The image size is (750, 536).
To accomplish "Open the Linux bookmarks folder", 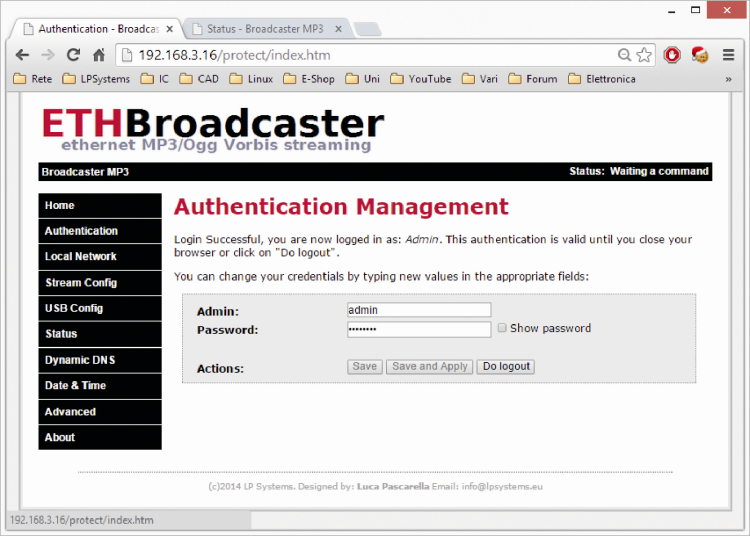I will [x=251, y=79].
